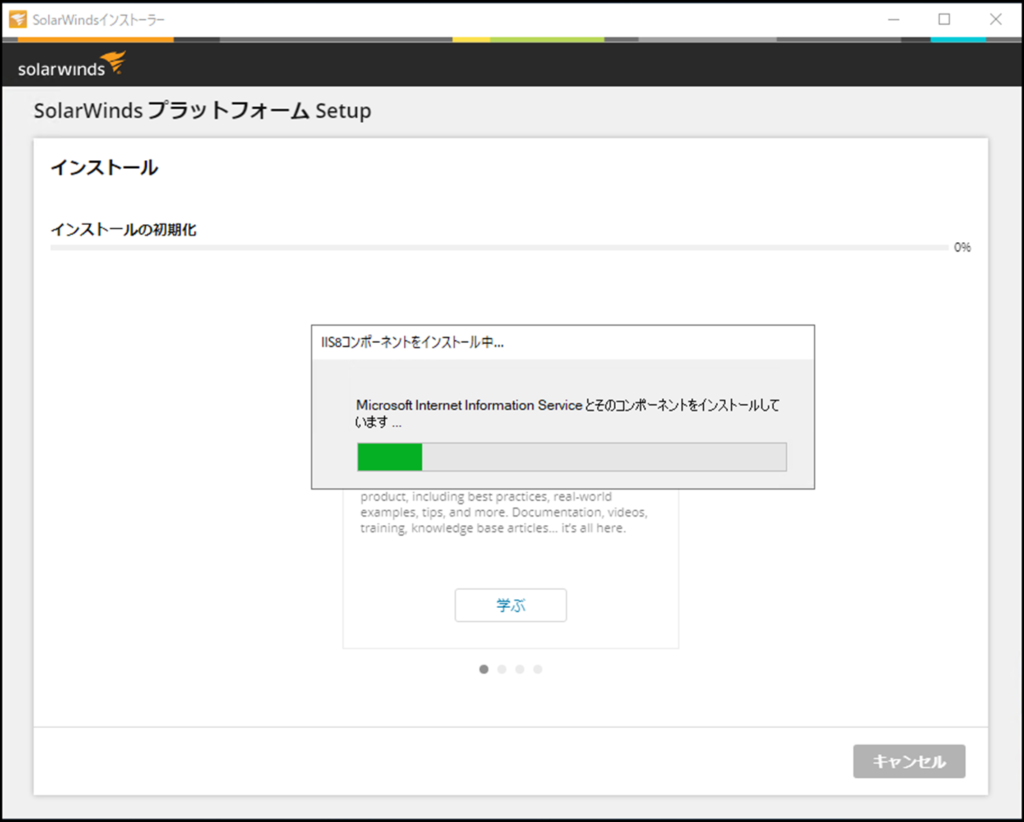Click the インストールの初期化 label

(x=123, y=230)
